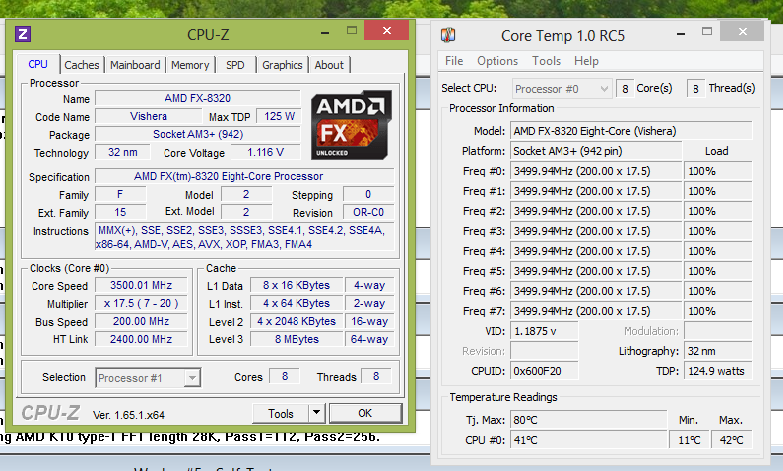The height and width of the screenshot is (471, 783).
Task: Expand the Select CPU Processor #0 dropdown
Action: coord(561,89)
